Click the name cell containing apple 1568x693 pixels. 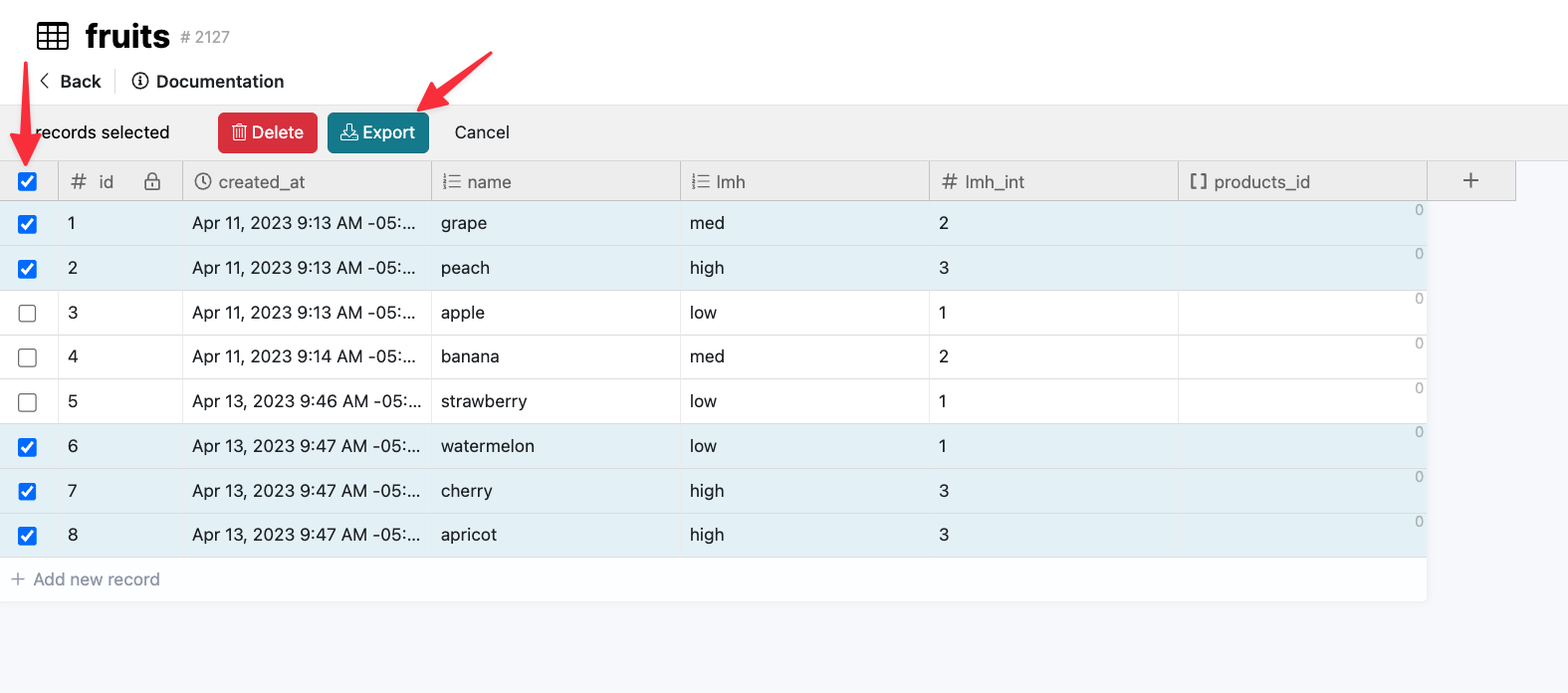[x=556, y=313]
